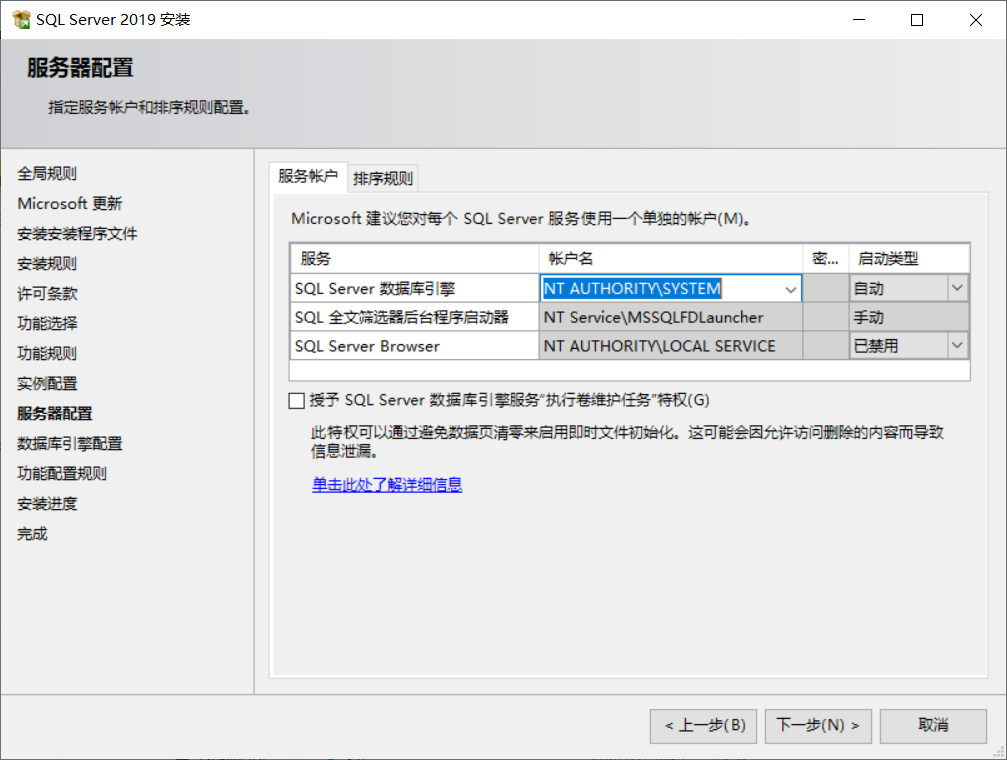Screen dimensions: 1007x760
Task: Select the 服务器配置 step in sidebar
Action: tap(55, 414)
